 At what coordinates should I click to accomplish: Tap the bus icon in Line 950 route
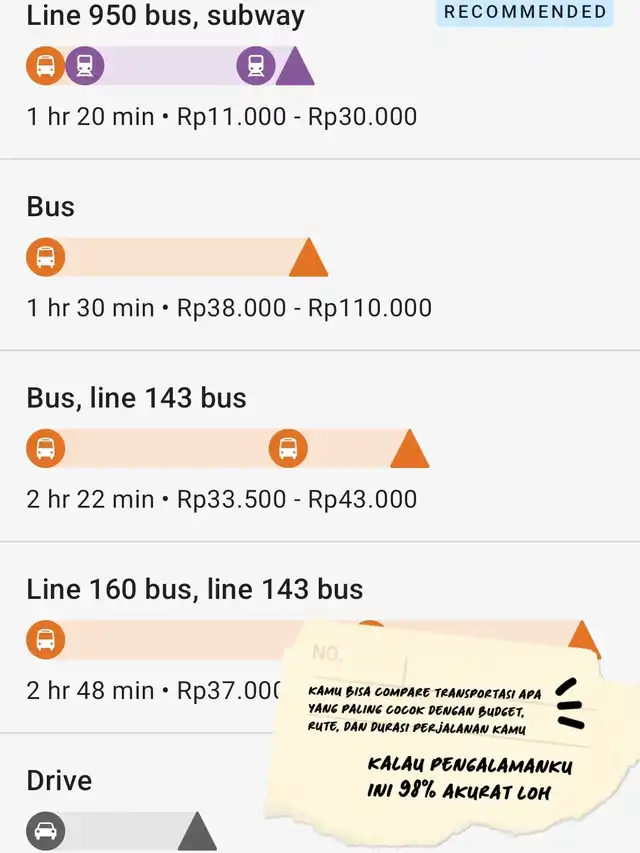(45, 67)
